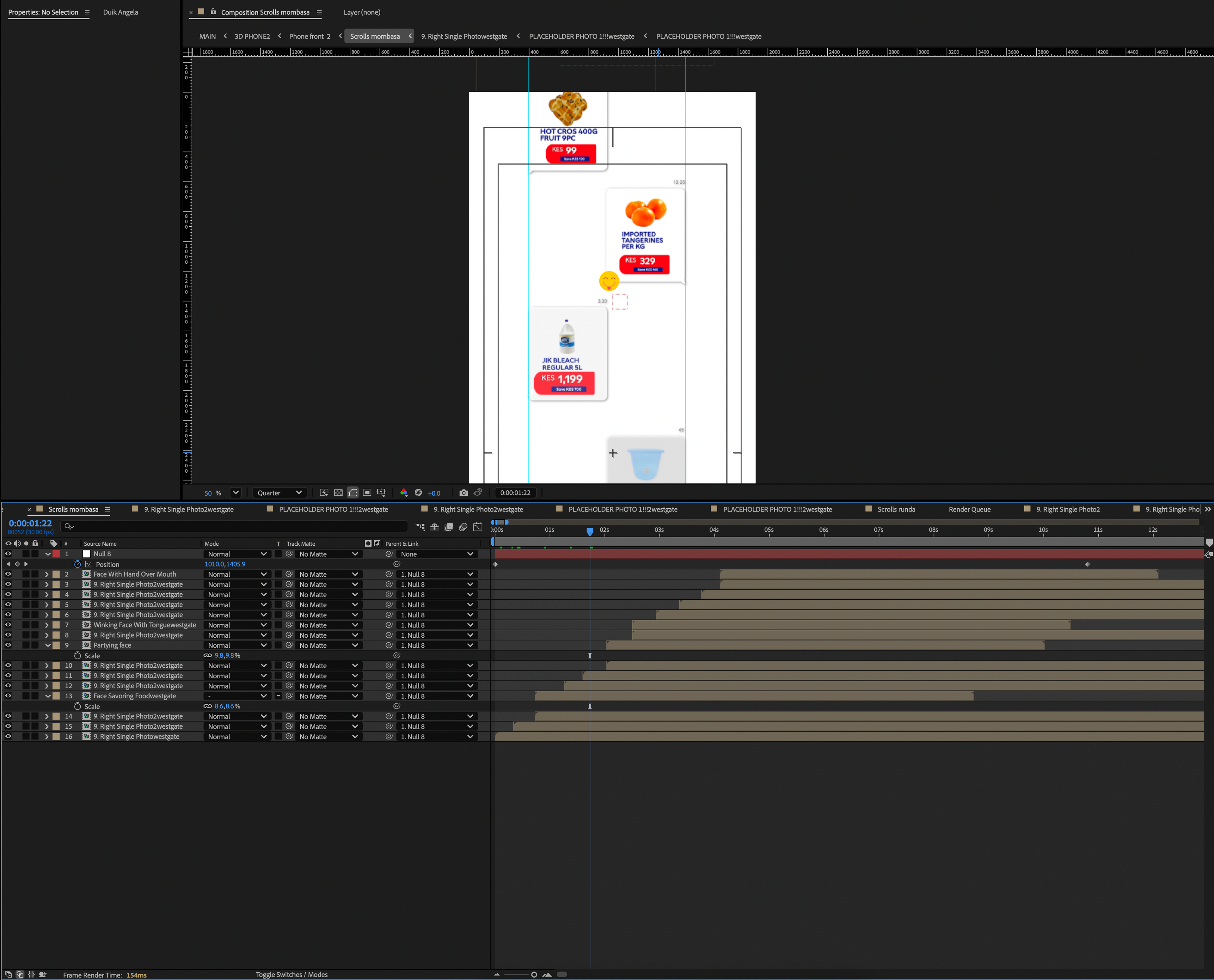Collapse the Face Savoring Foodwestgate layer properties
Screen dimensions: 1214x980
47,696
